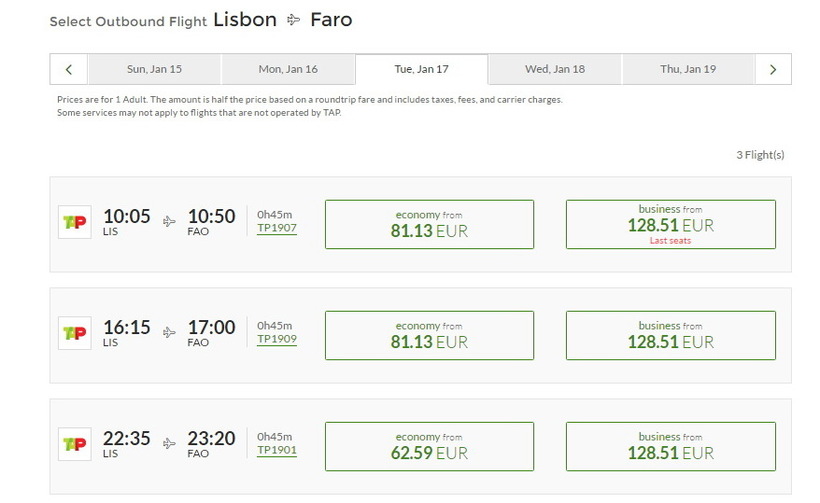Select the Tue, Jan 17 active tab

(421, 69)
